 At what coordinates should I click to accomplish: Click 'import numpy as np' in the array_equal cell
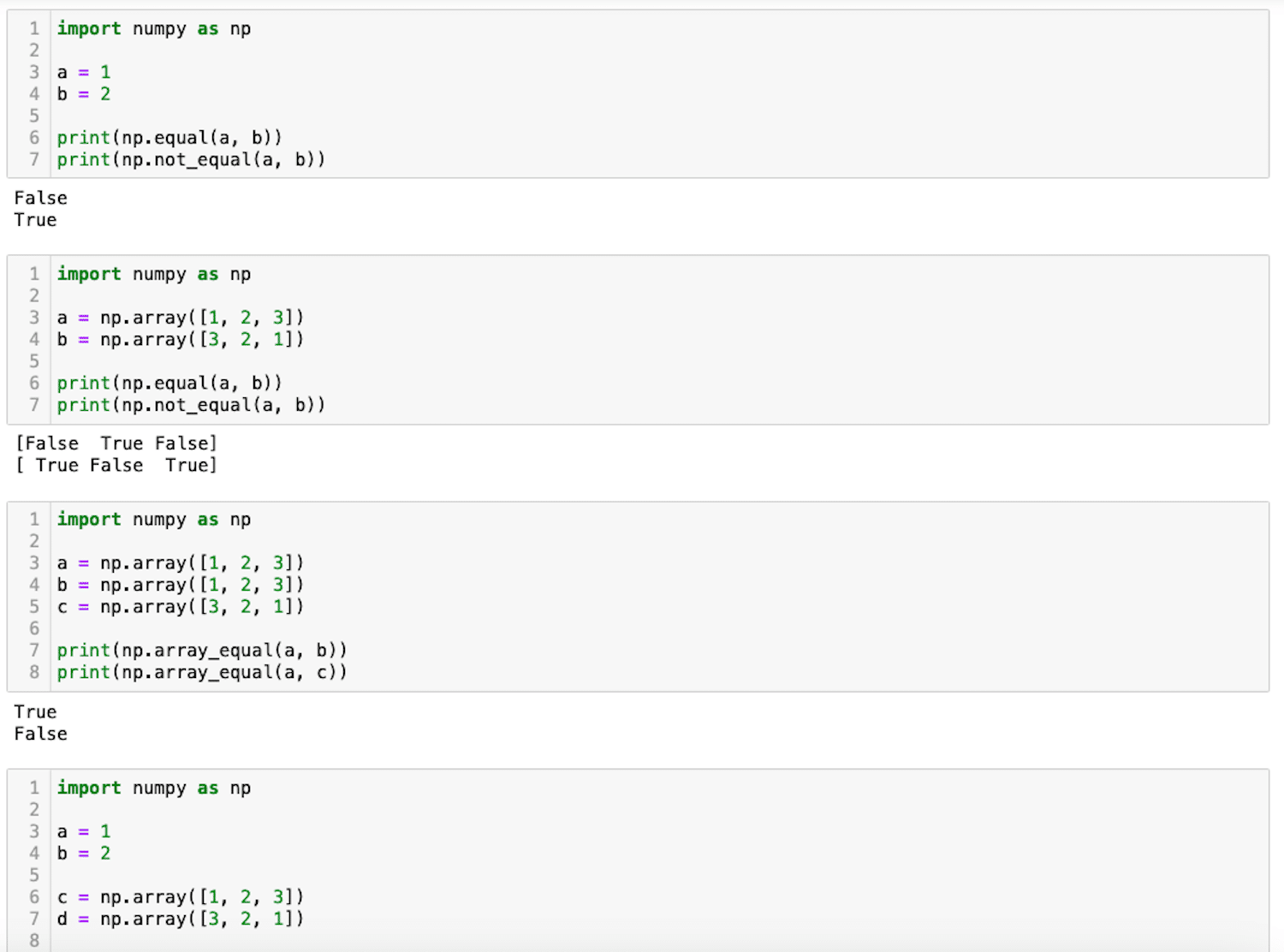[154, 520]
